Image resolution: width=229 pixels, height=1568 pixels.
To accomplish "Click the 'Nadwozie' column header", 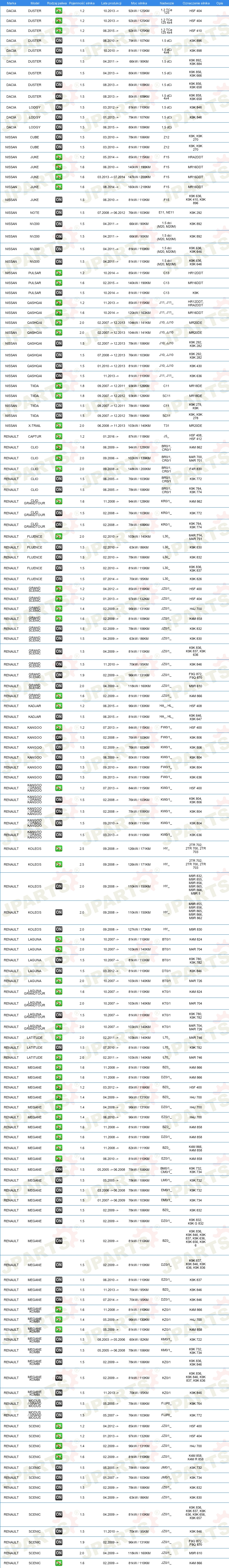I will pos(166,3).
